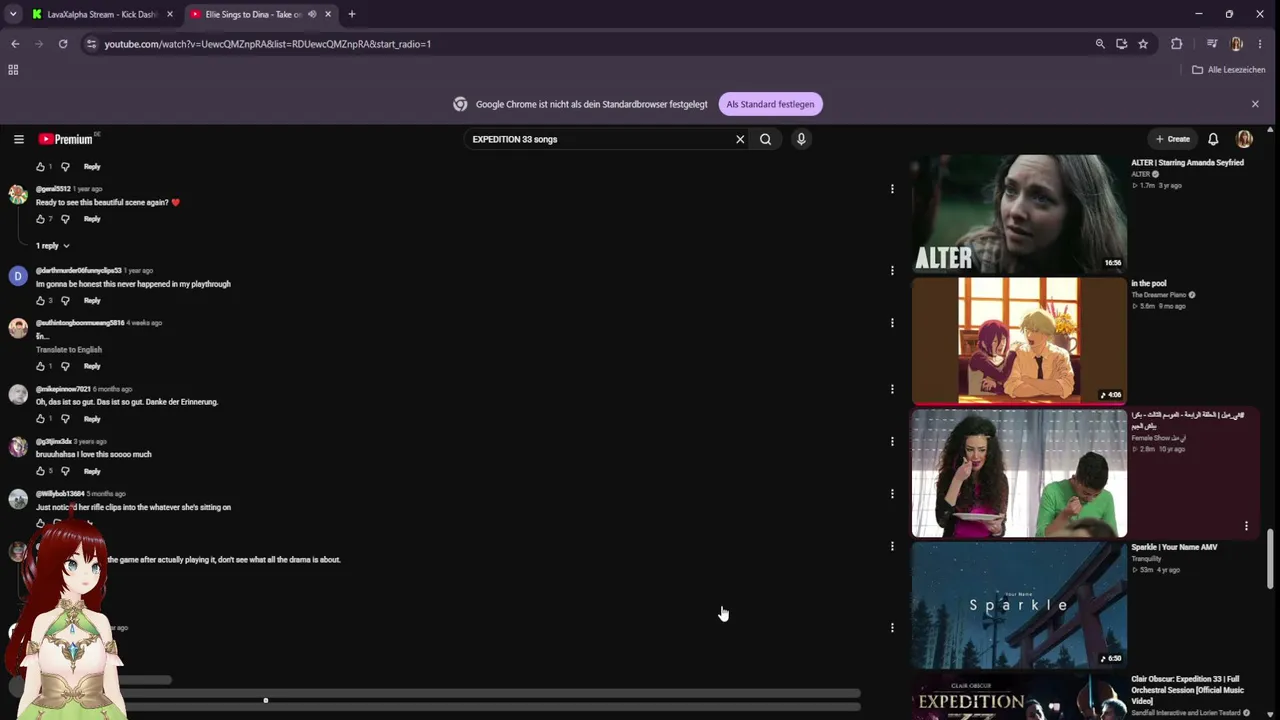The image size is (1280, 720).
Task: Reply to the @darthmurder06funnyclips33 comment
Action: point(92,301)
